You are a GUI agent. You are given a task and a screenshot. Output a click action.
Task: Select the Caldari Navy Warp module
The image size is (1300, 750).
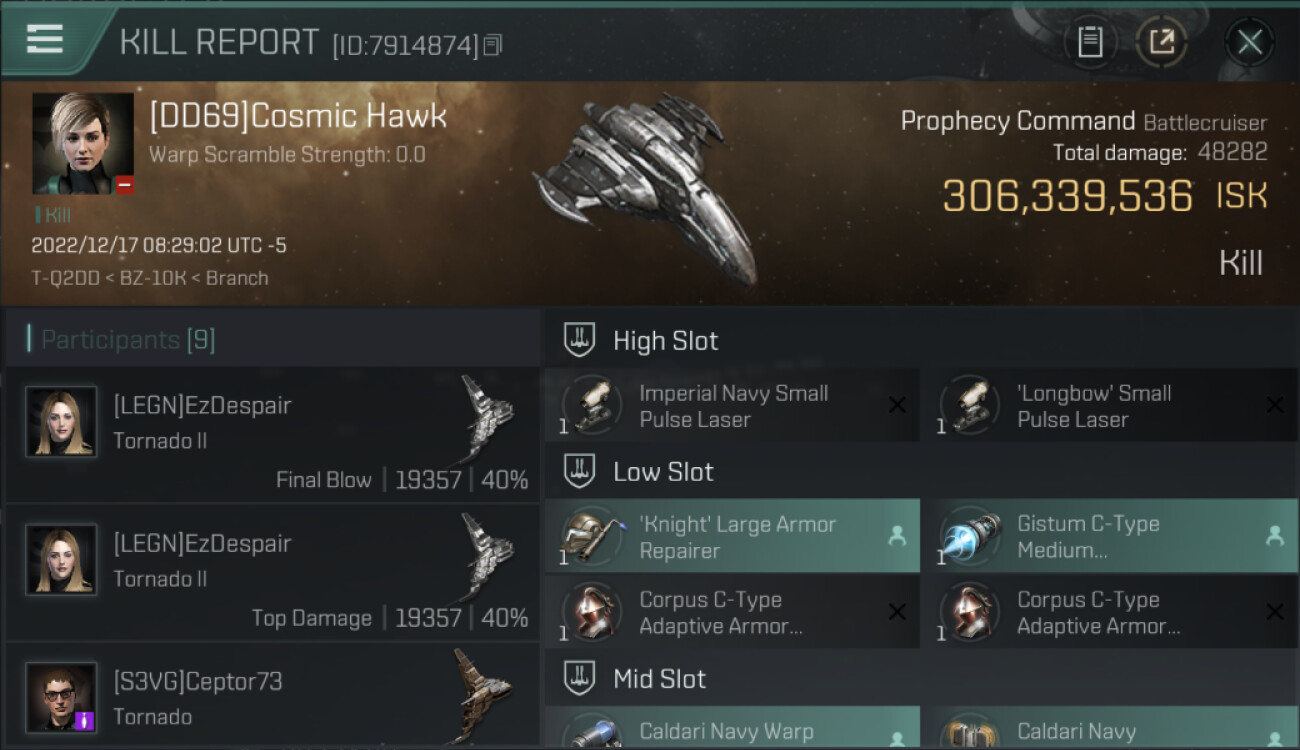point(732,729)
